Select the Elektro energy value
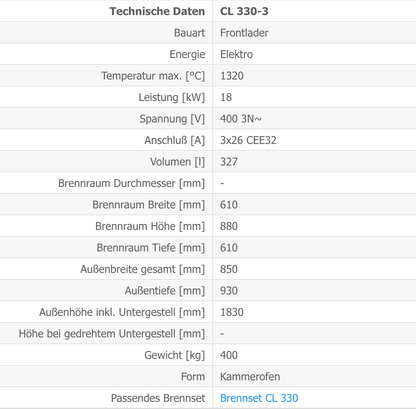Image resolution: width=416 pixels, height=409 pixels. (x=236, y=54)
